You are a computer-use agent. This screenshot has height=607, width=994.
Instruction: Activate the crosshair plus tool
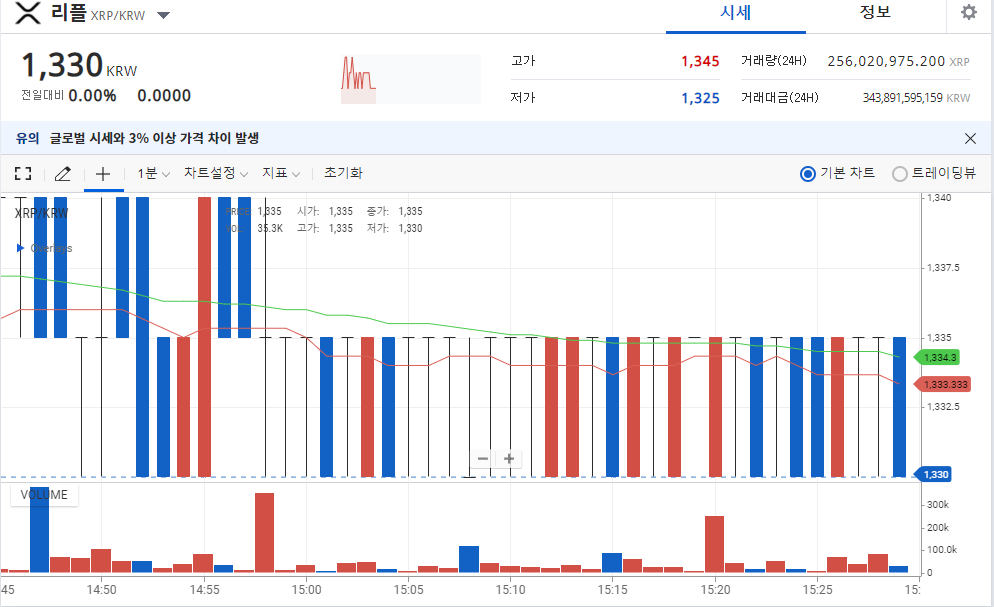click(103, 174)
